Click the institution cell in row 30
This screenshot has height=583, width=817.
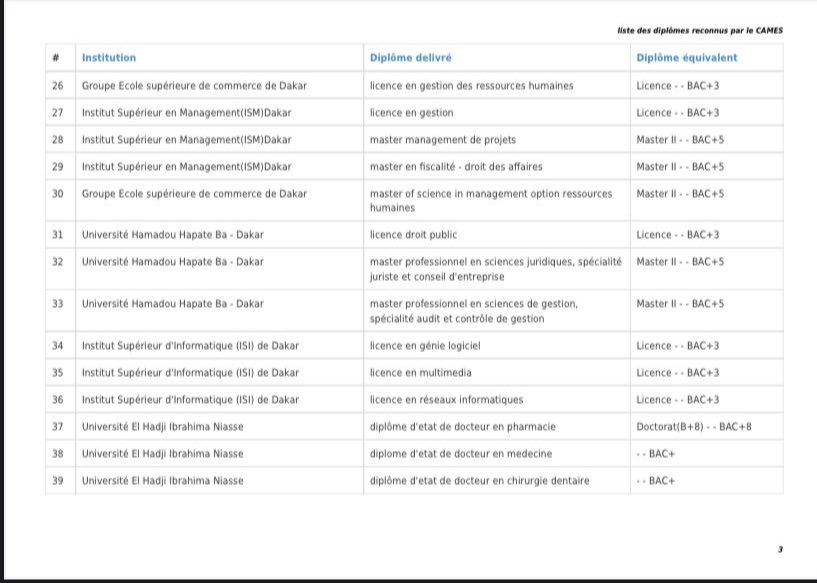(194, 194)
